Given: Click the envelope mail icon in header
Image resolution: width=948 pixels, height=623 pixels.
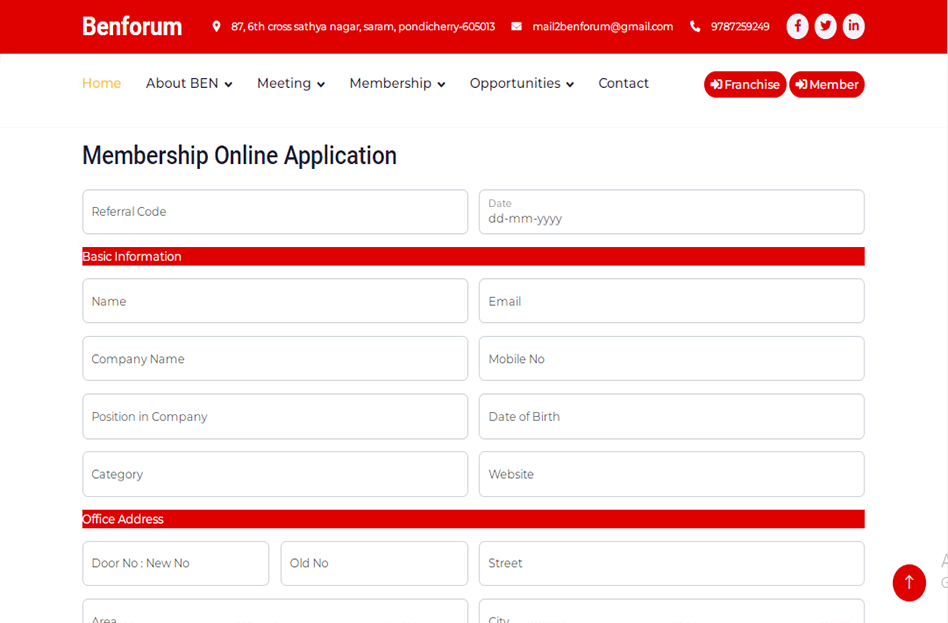Looking at the screenshot, I should 516,27.
